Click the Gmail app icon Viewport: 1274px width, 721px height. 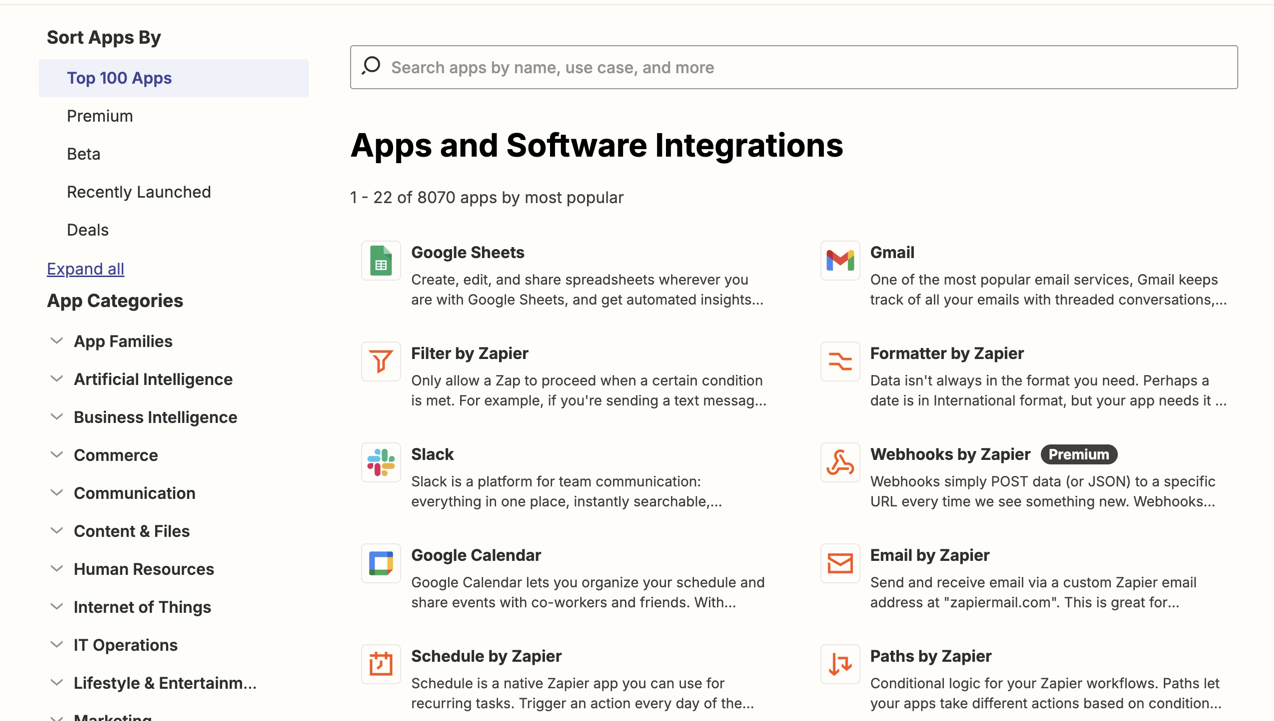tap(840, 260)
